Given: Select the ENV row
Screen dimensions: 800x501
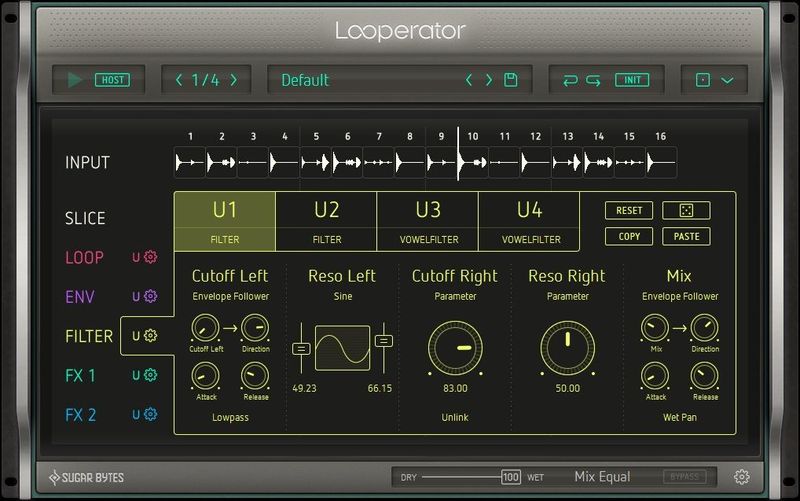Looking at the screenshot, I should point(80,297).
